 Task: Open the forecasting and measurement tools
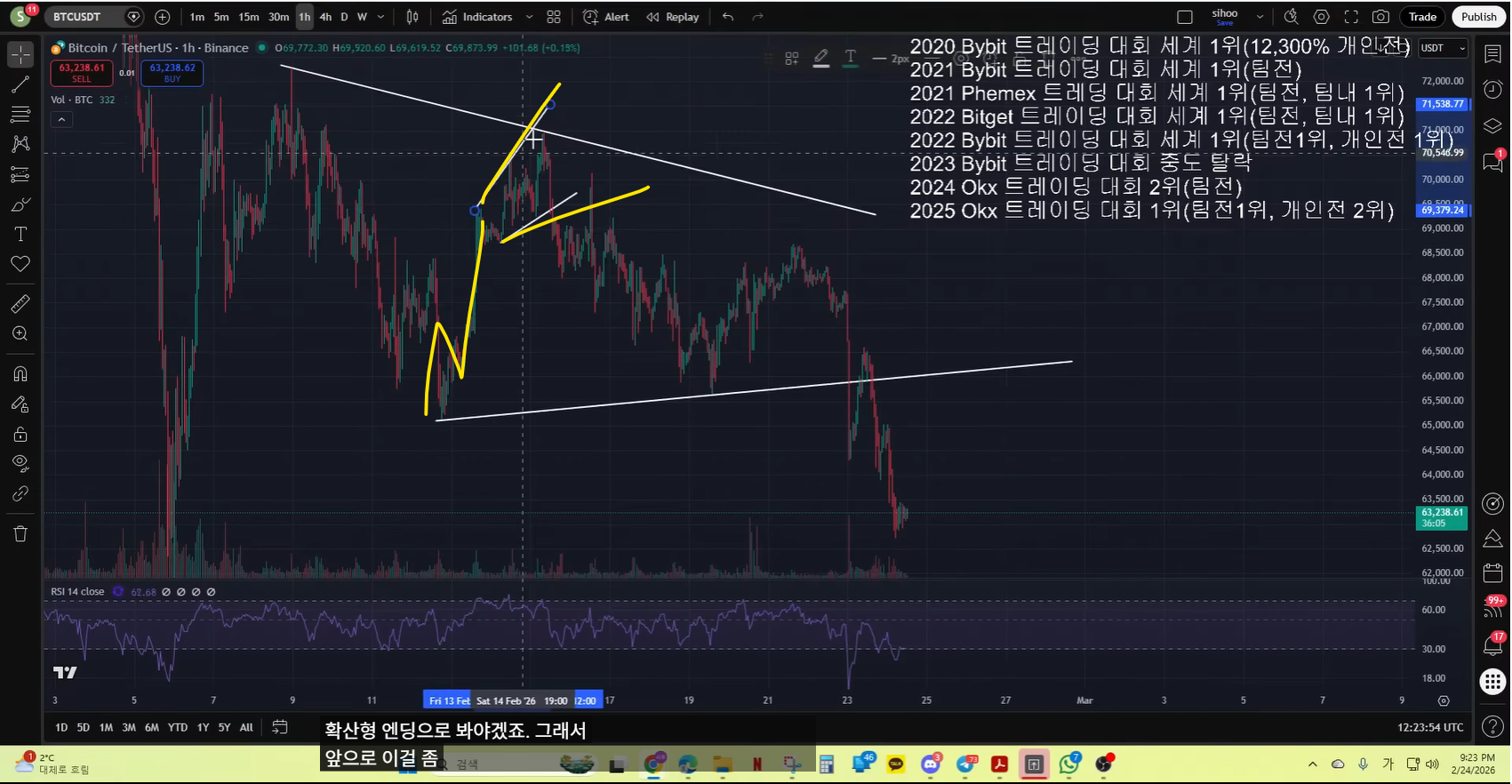(x=20, y=174)
